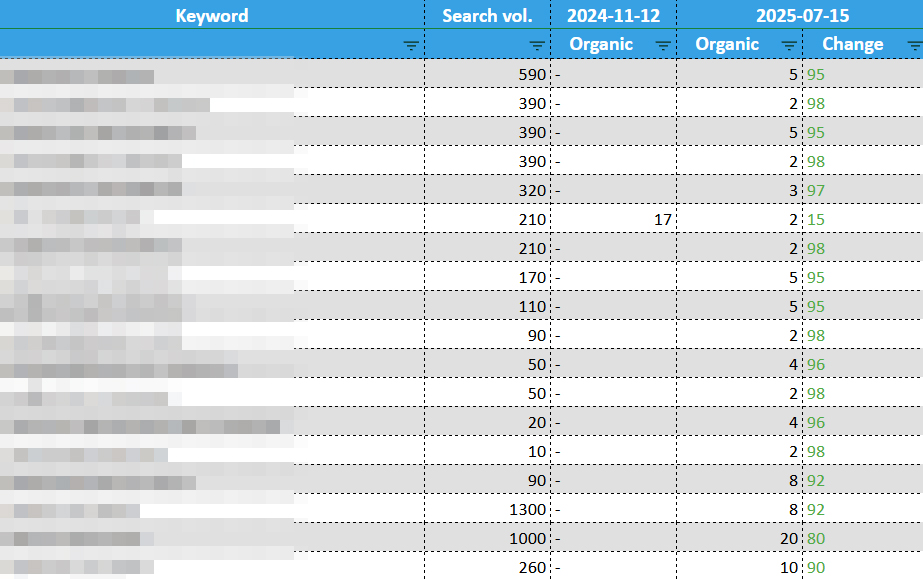Select the 2025-07-15 date header
Viewport: 923px width, 579px height.
(x=803, y=15)
